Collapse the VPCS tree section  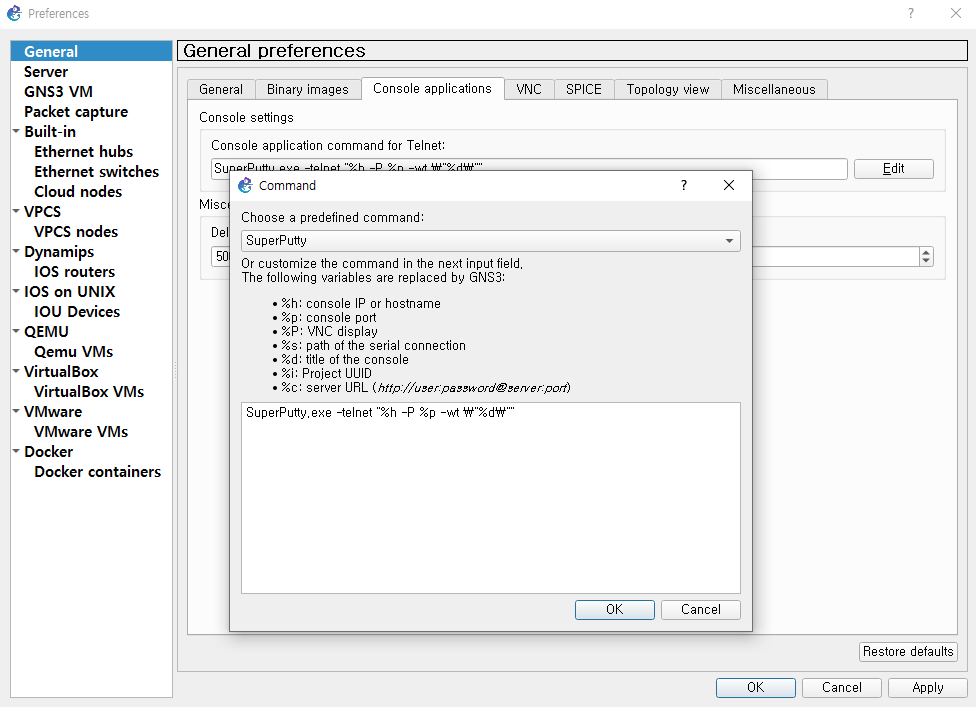[x=16, y=211]
